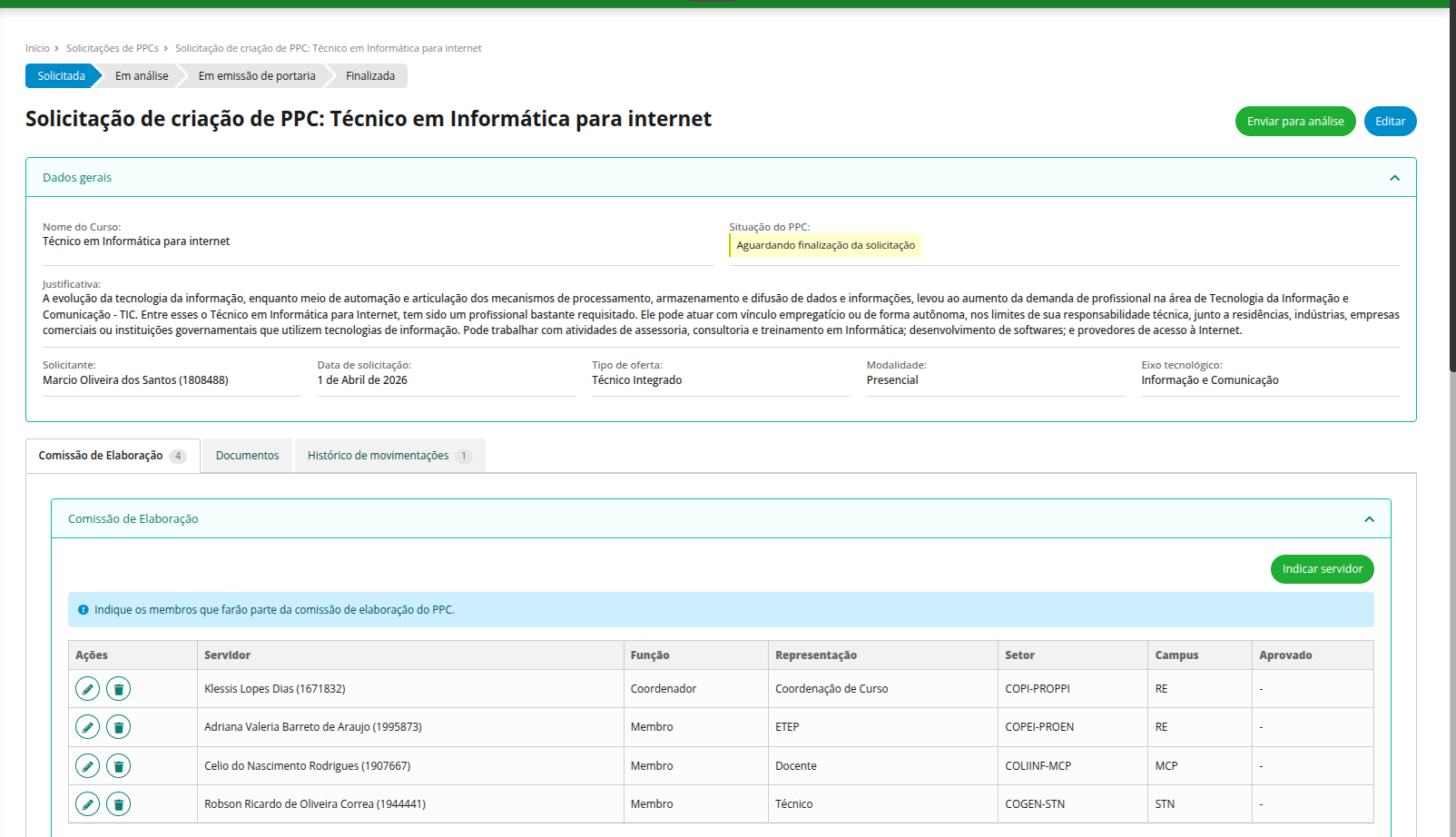The image size is (1456, 837).
Task: Edit Klessis Lopes Dias row with pencil icon
Action: 87,689
